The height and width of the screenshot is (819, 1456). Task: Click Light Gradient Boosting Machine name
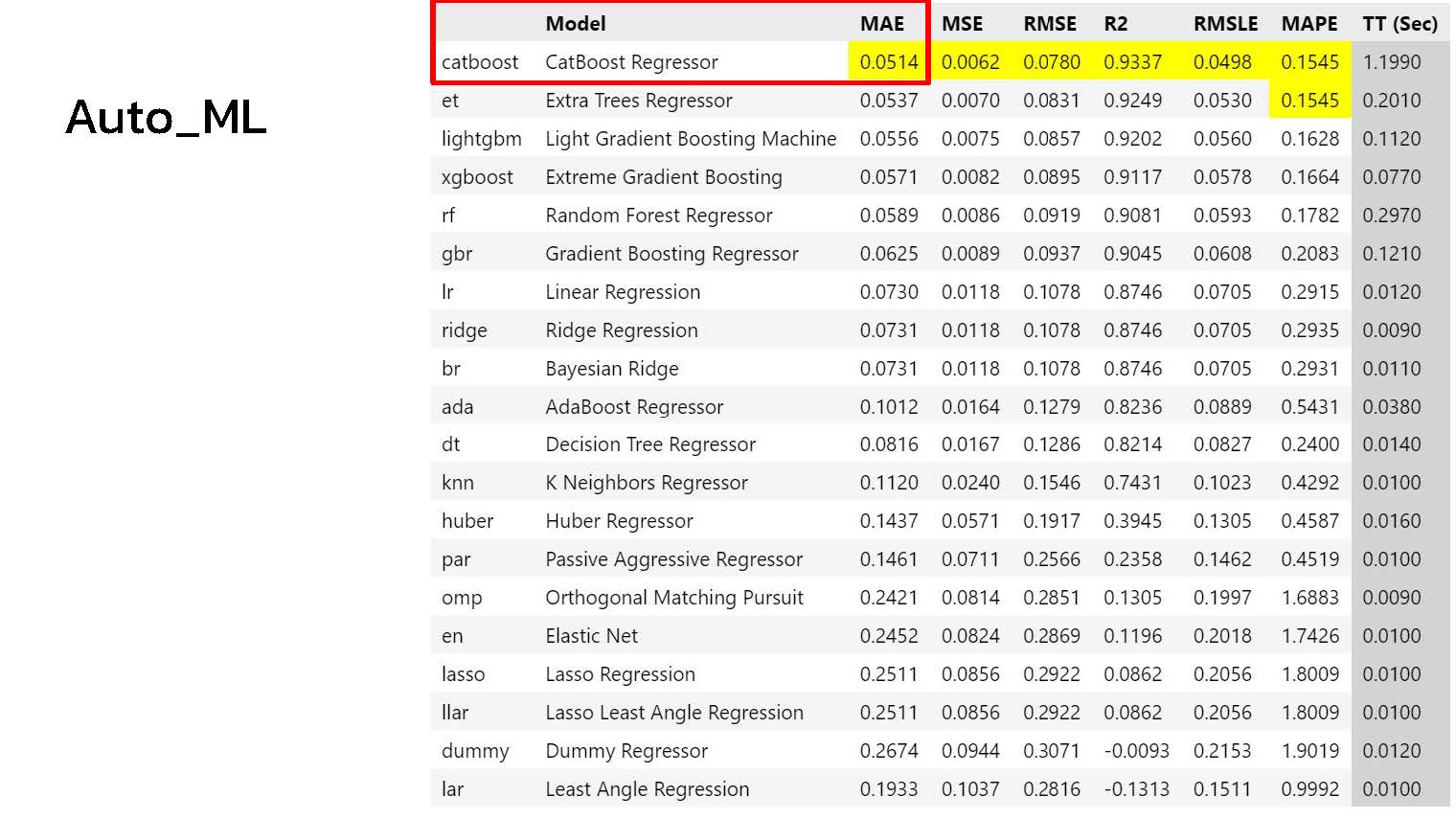pos(691,139)
